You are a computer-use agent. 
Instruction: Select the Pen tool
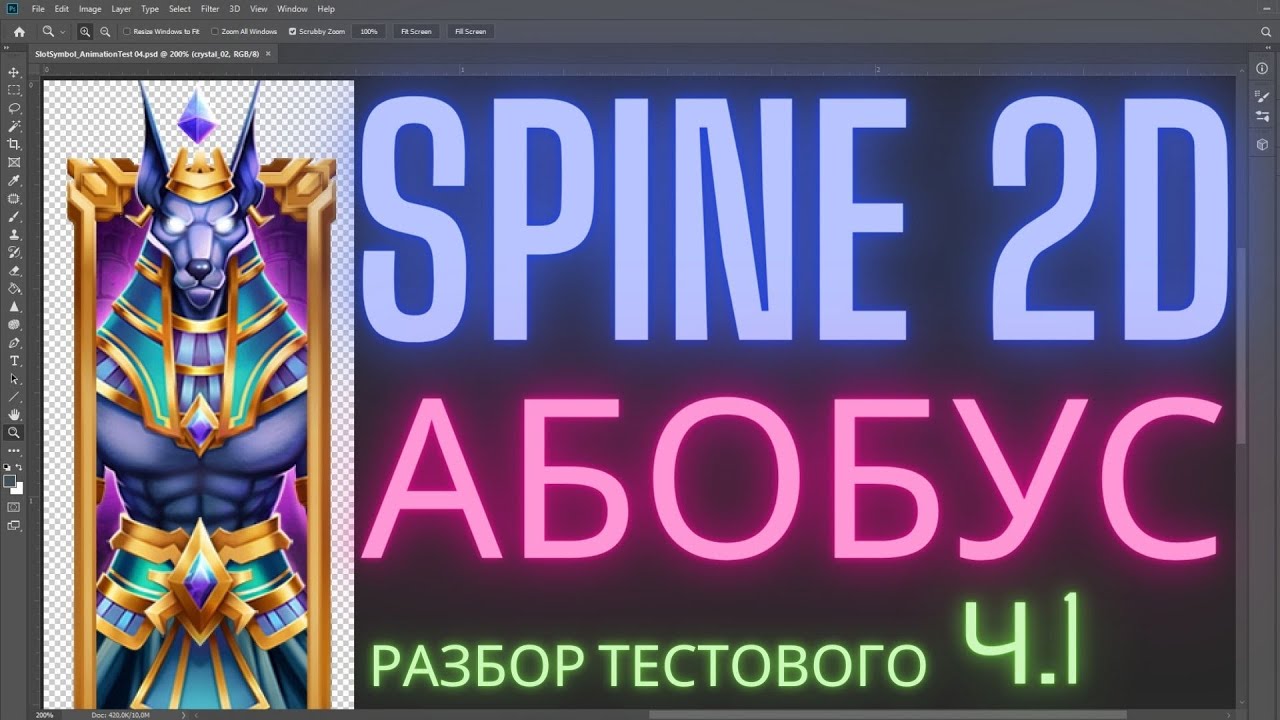click(x=14, y=342)
